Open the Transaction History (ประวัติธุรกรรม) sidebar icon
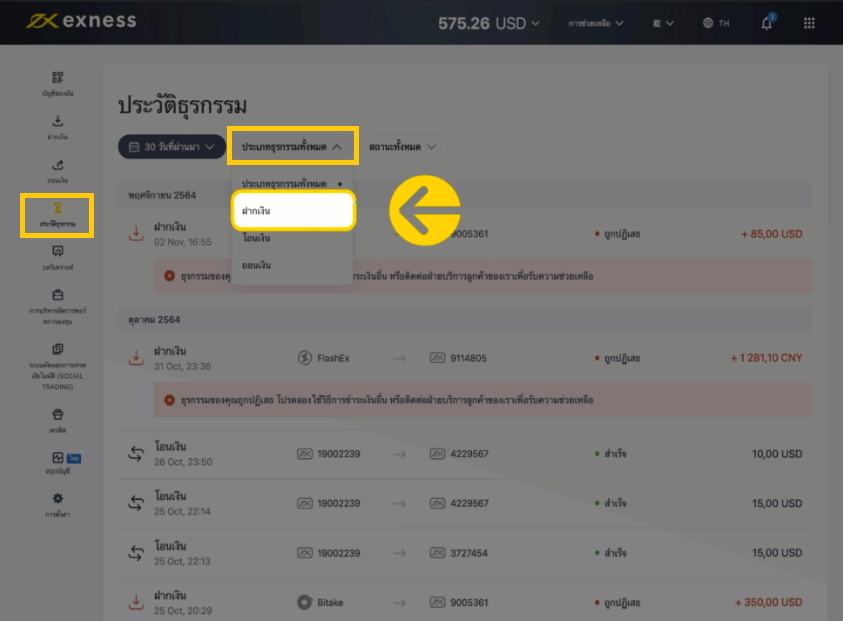This screenshot has width=843, height=621. tap(55, 213)
